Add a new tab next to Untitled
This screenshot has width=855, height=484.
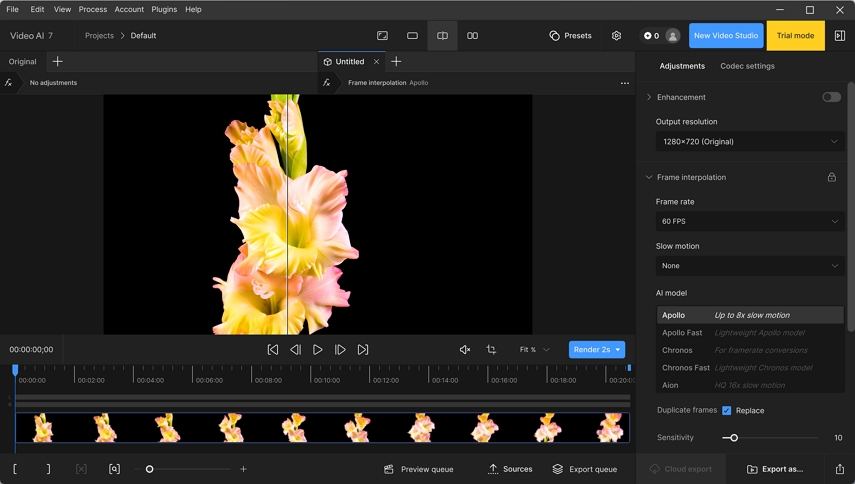(396, 62)
